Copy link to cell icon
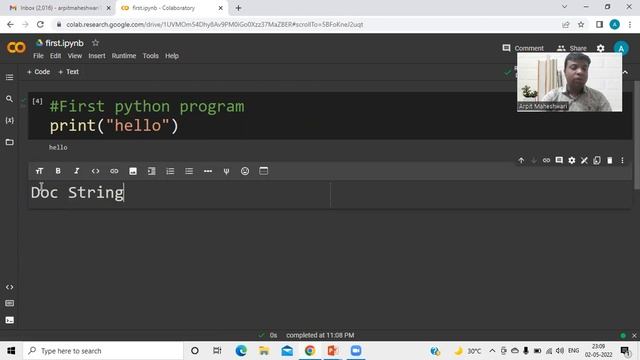Screen dimensions: 640x360 pyautogui.click(x=546, y=160)
